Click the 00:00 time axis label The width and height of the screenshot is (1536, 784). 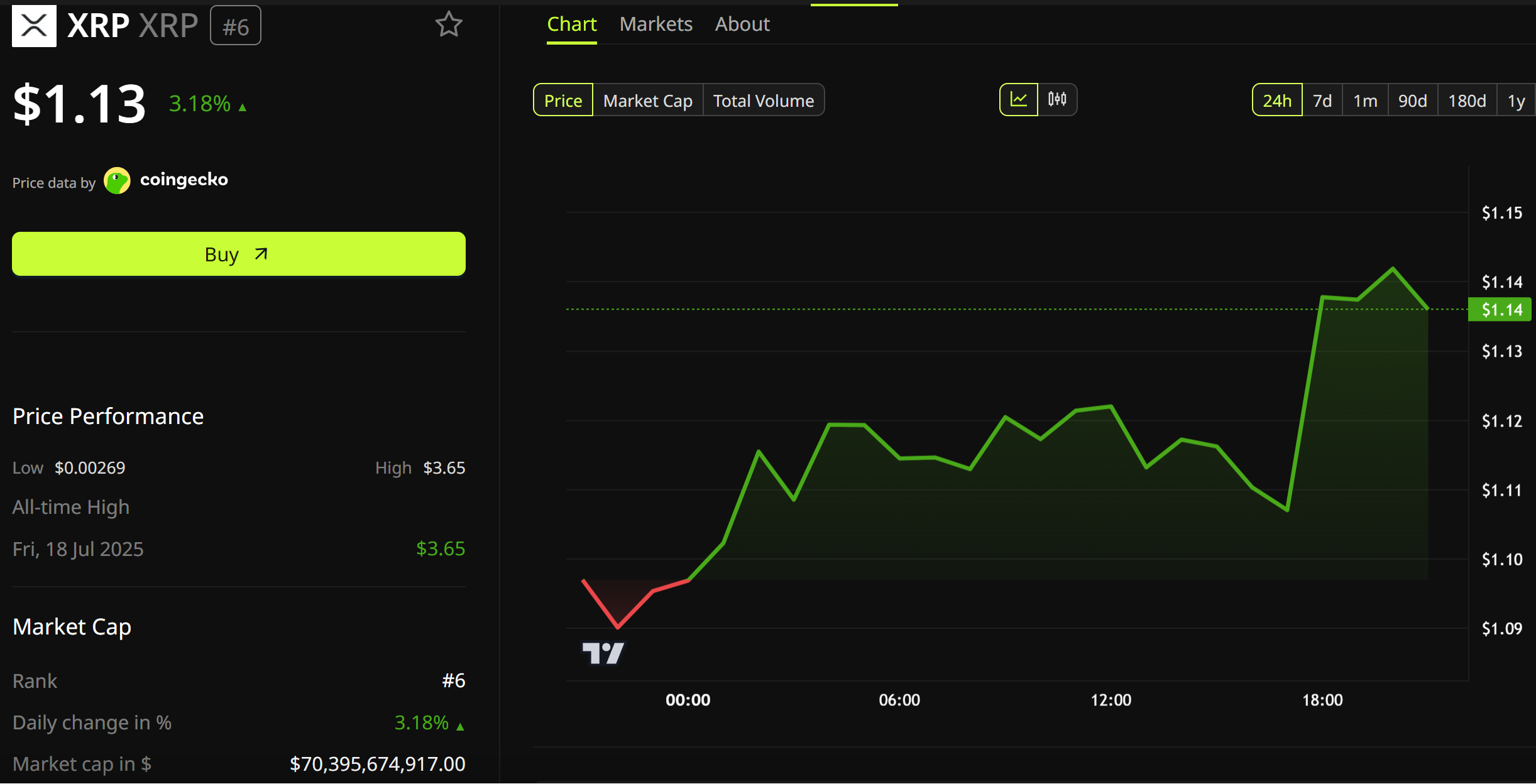point(688,700)
